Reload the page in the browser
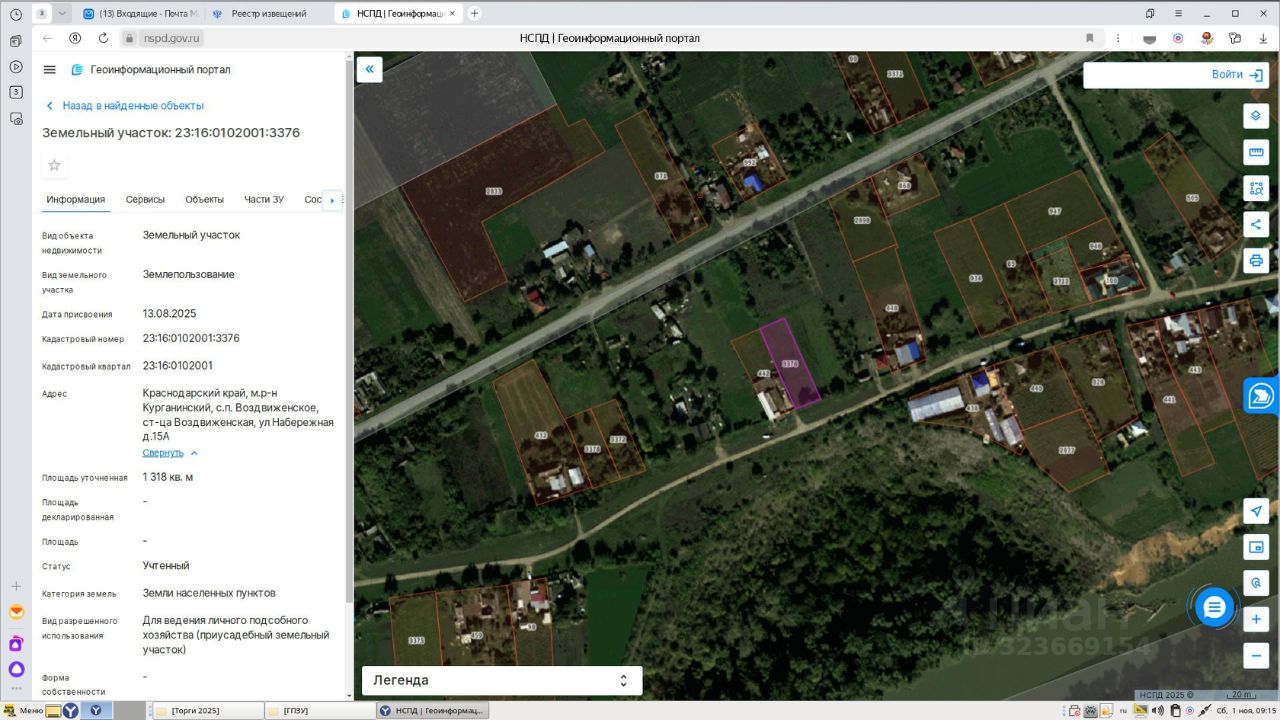 click(103, 38)
